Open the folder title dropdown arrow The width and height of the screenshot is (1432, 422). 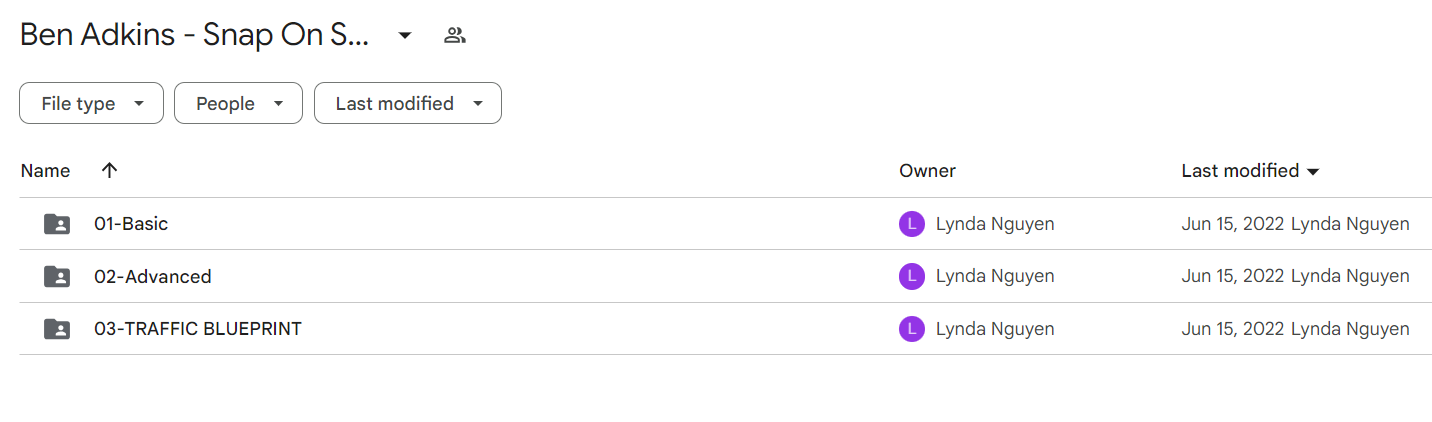pos(405,36)
